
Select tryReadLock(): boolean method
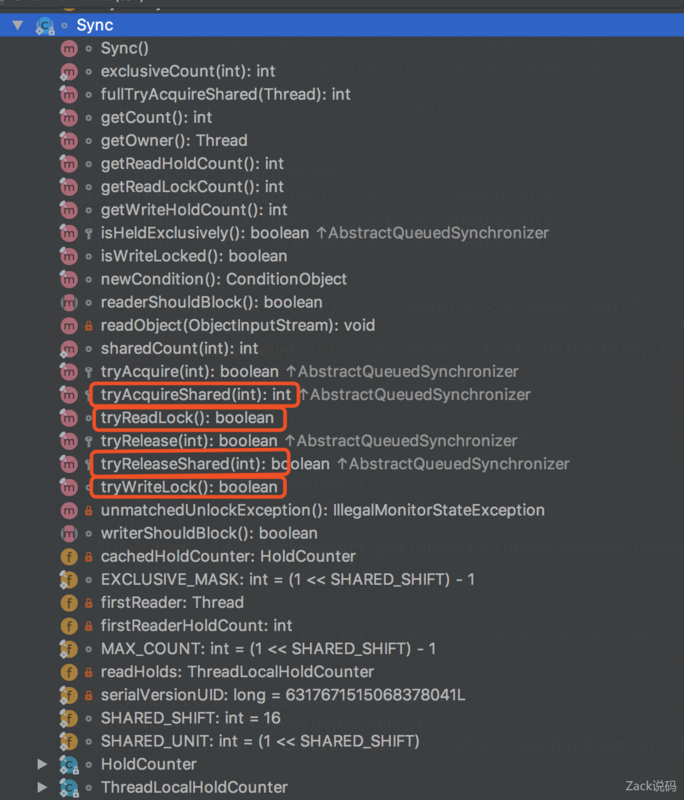tap(187, 418)
